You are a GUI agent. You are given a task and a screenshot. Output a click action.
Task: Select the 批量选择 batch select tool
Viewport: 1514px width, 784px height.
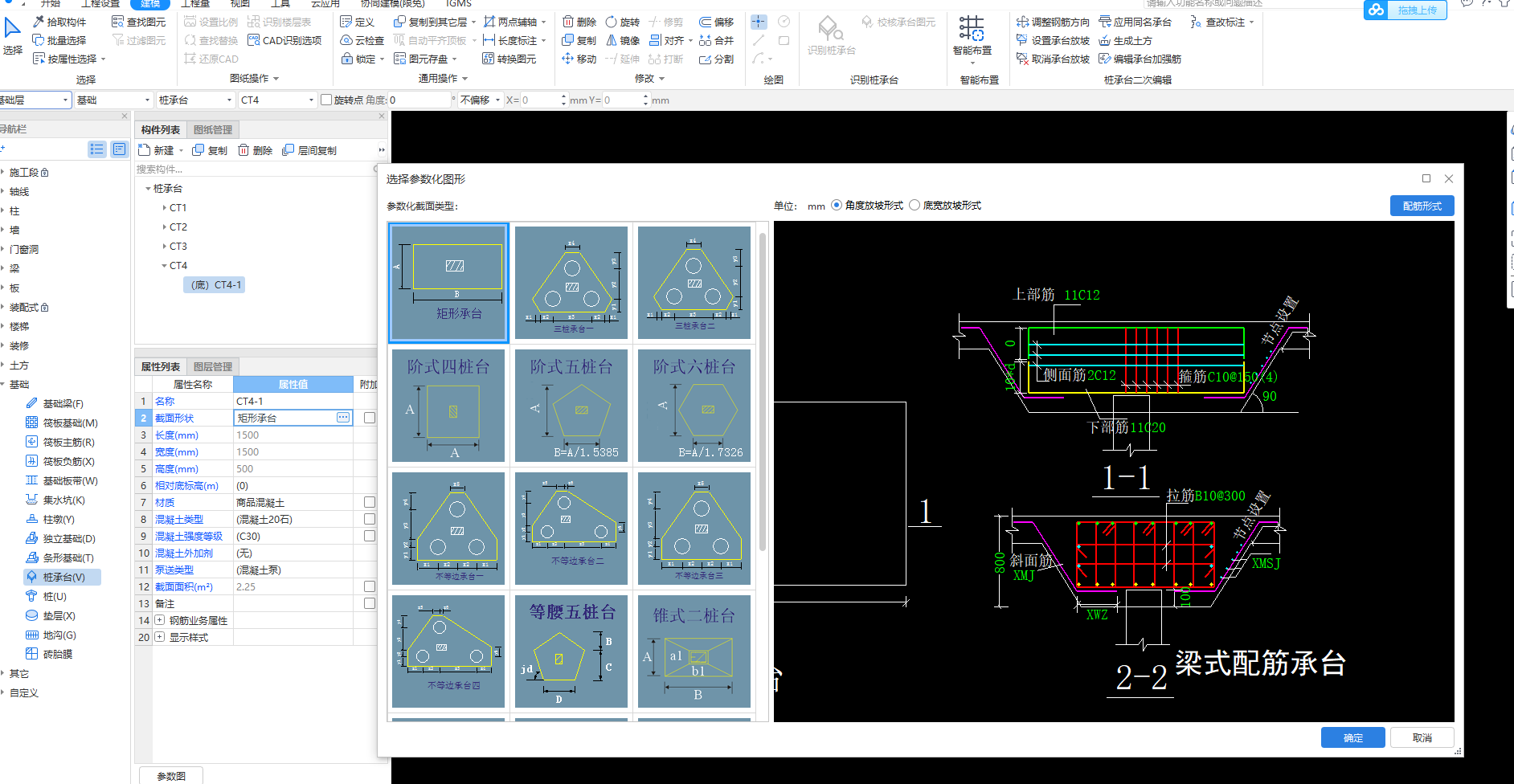click(x=59, y=40)
